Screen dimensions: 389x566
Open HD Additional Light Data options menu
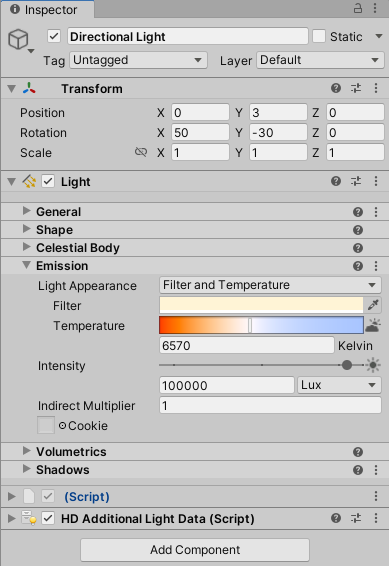pyautogui.click(x=376, y=518)
